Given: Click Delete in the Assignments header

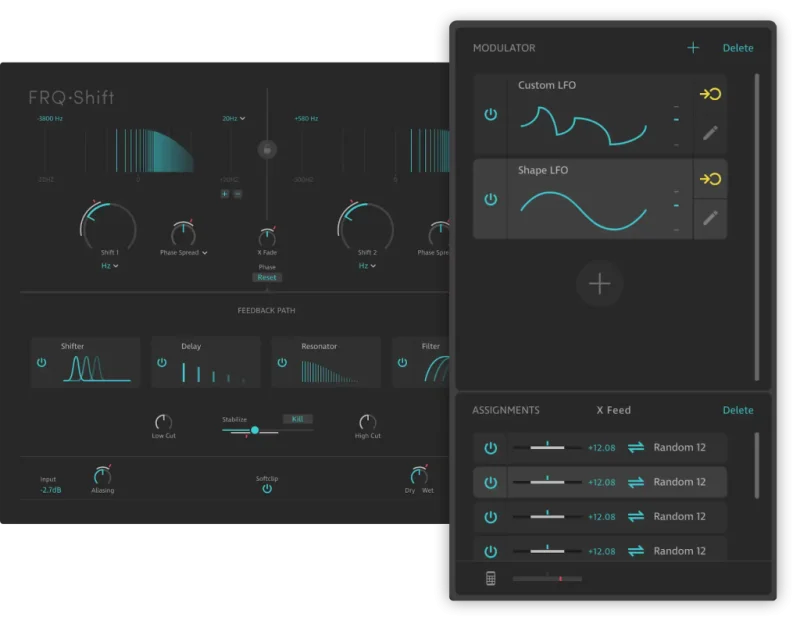Looking at the screenshot, I should pos(738,410).
